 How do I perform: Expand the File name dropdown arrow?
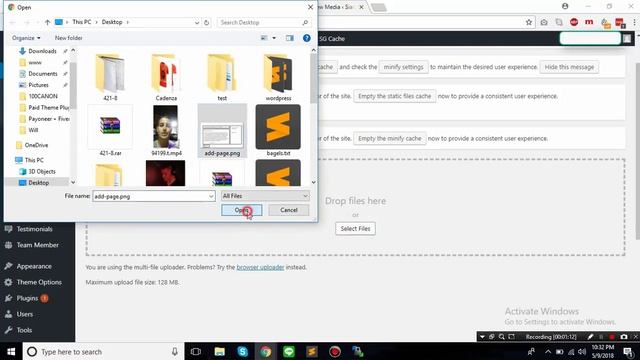click(211, 196)
